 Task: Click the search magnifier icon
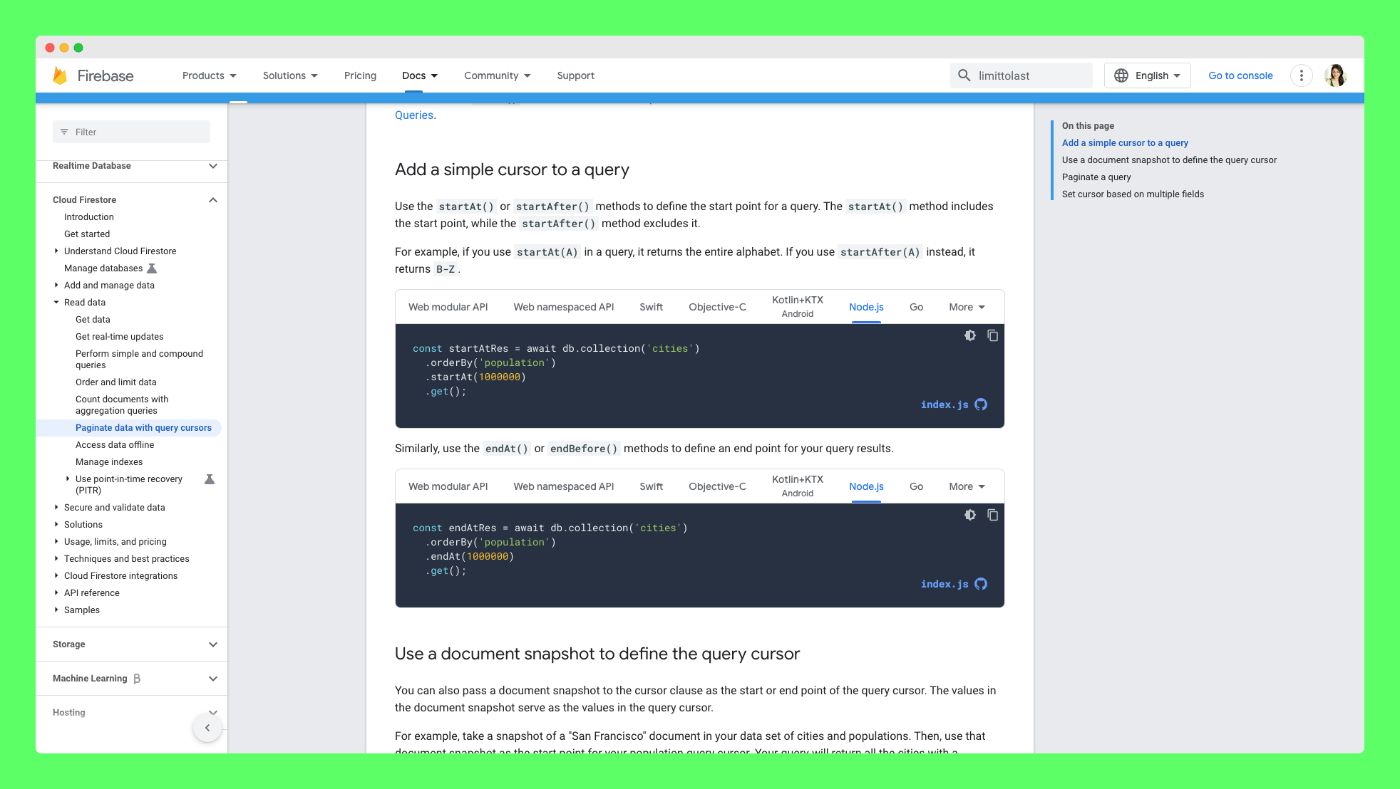click(964, 76)
